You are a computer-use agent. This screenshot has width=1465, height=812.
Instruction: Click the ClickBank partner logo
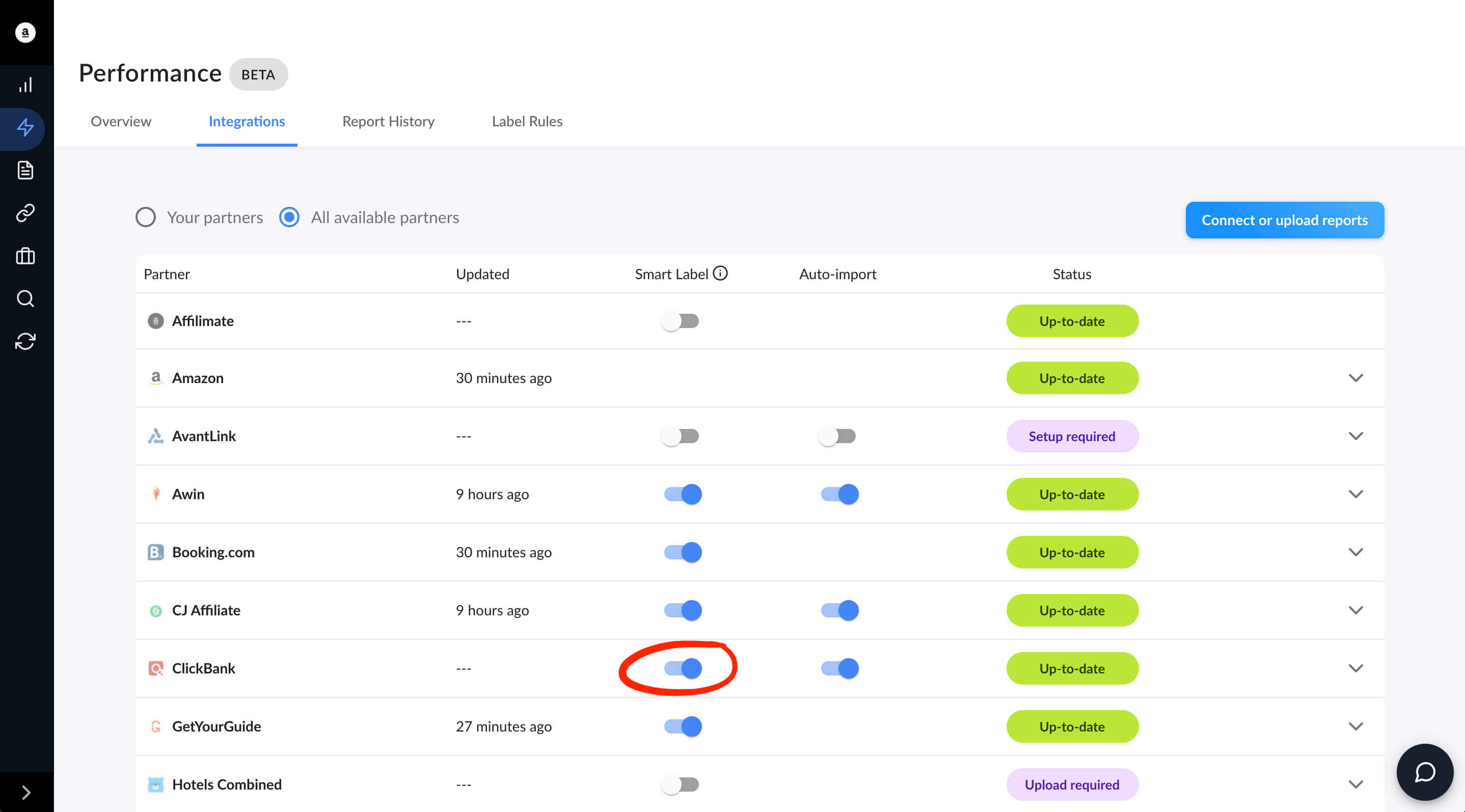(155, 668)
